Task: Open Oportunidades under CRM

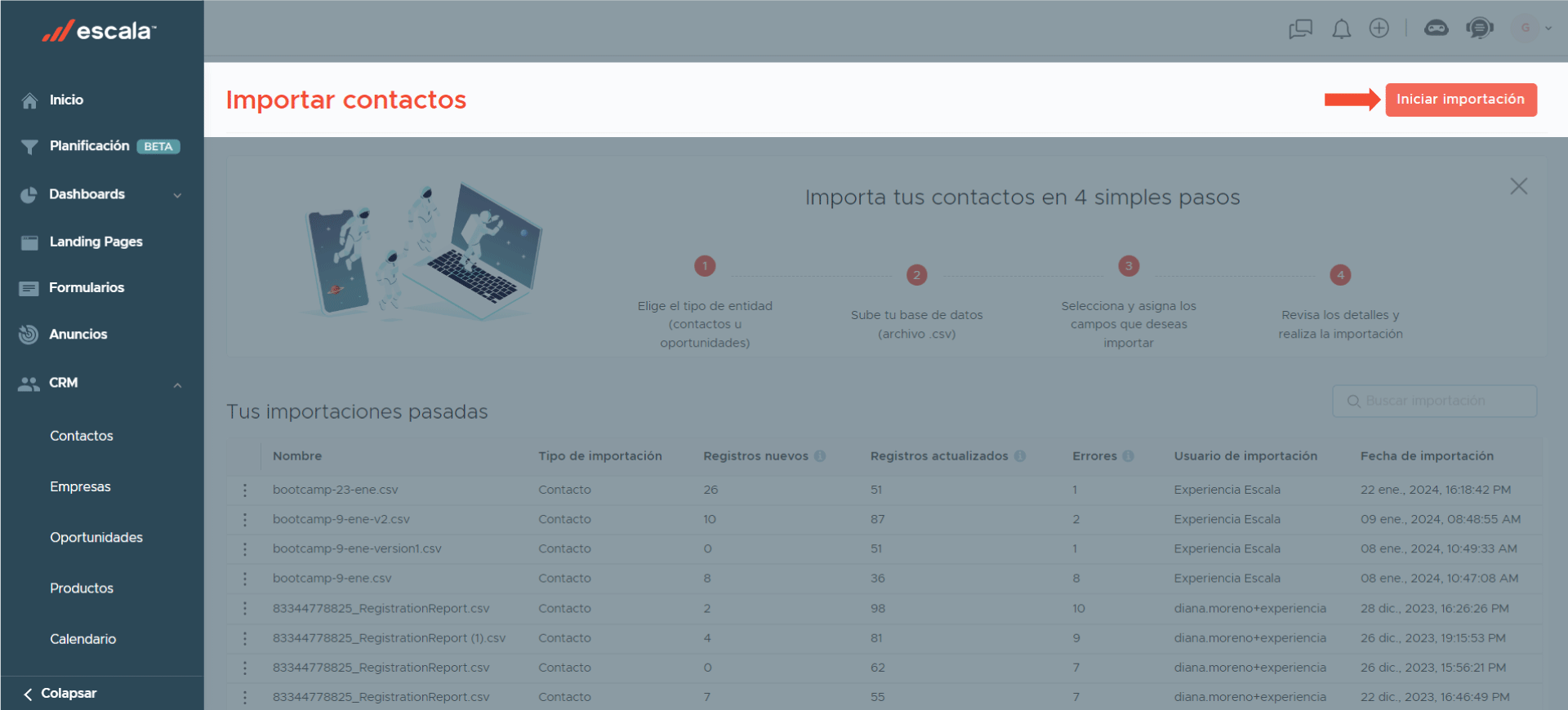Action: tap(96, 537)
